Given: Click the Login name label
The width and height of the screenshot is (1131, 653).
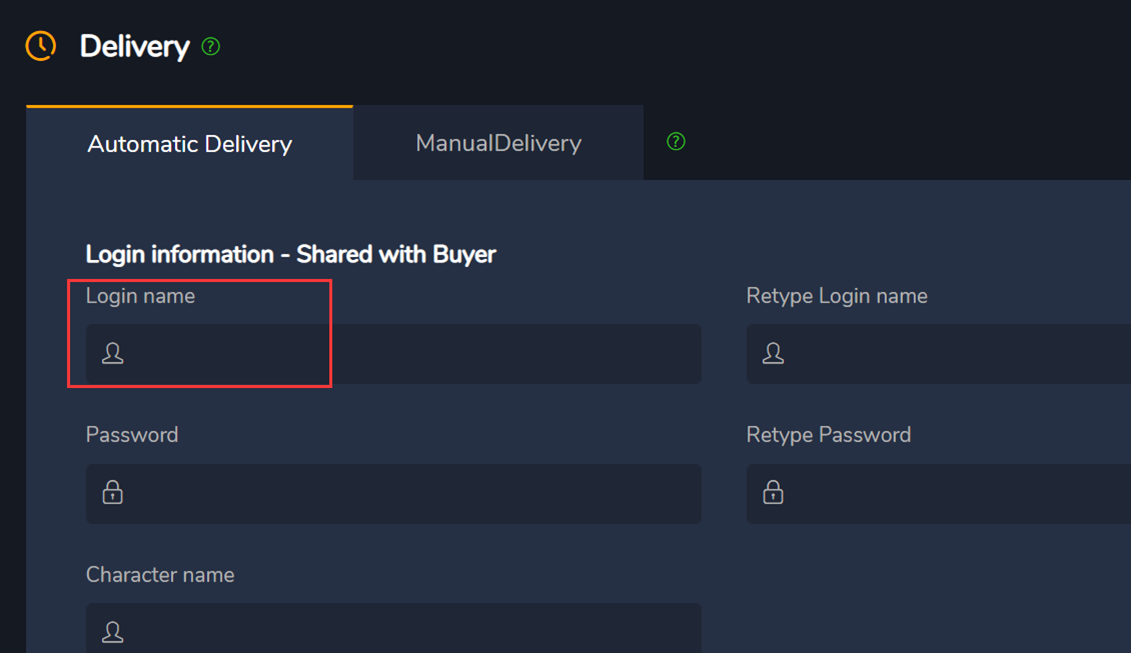Looking at the screenshot, I should coord(141,296).
